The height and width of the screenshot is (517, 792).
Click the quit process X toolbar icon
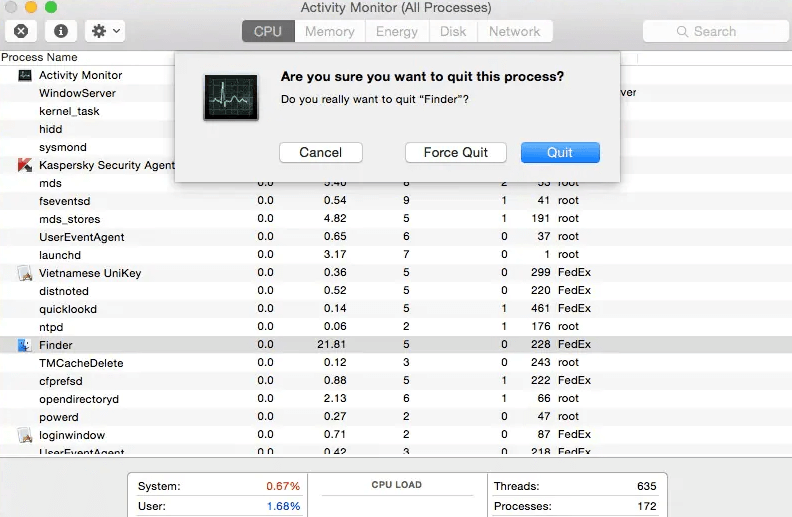point(22,31)
